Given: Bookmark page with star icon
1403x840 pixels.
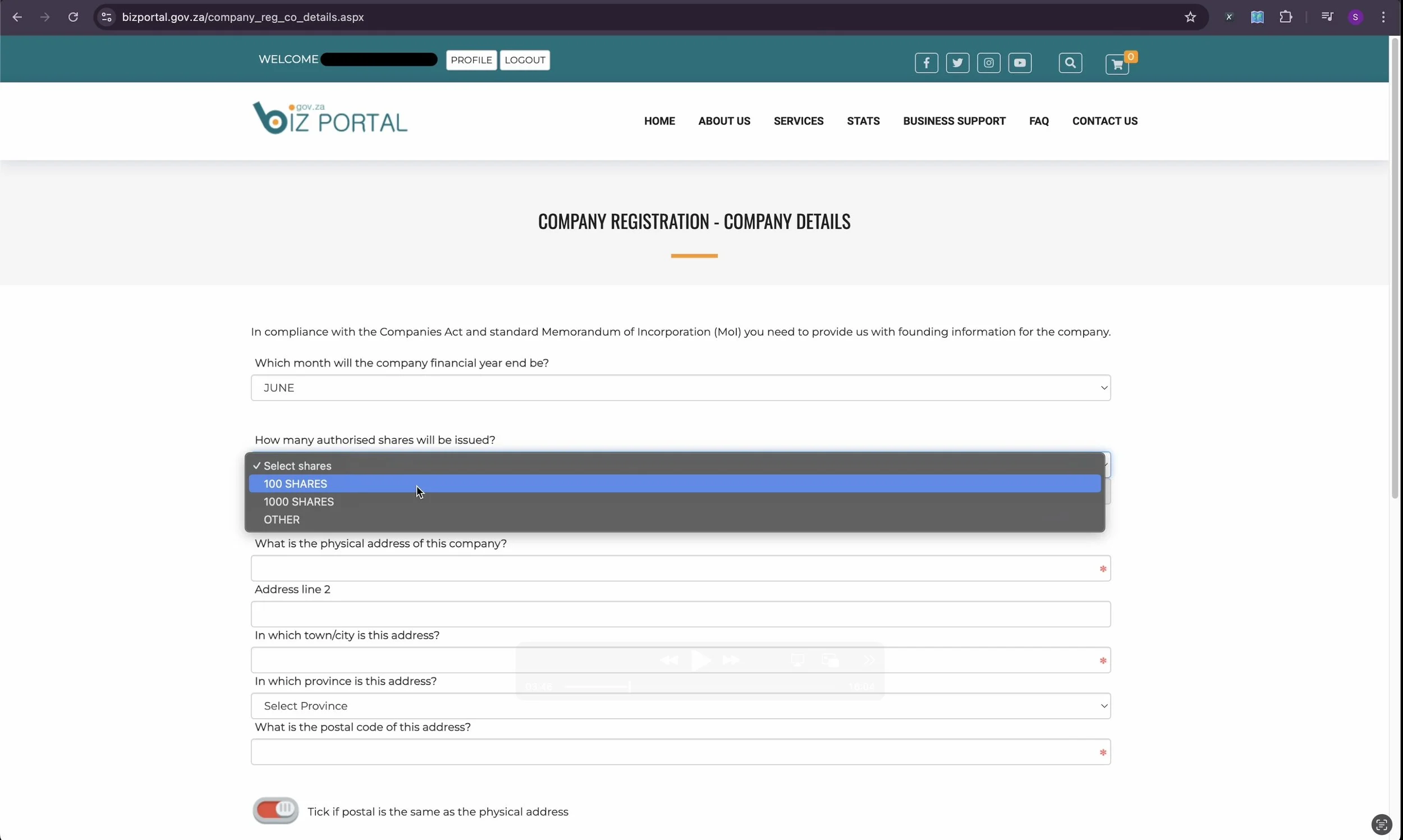Looking at the screenshot, I should point(1190,17).
